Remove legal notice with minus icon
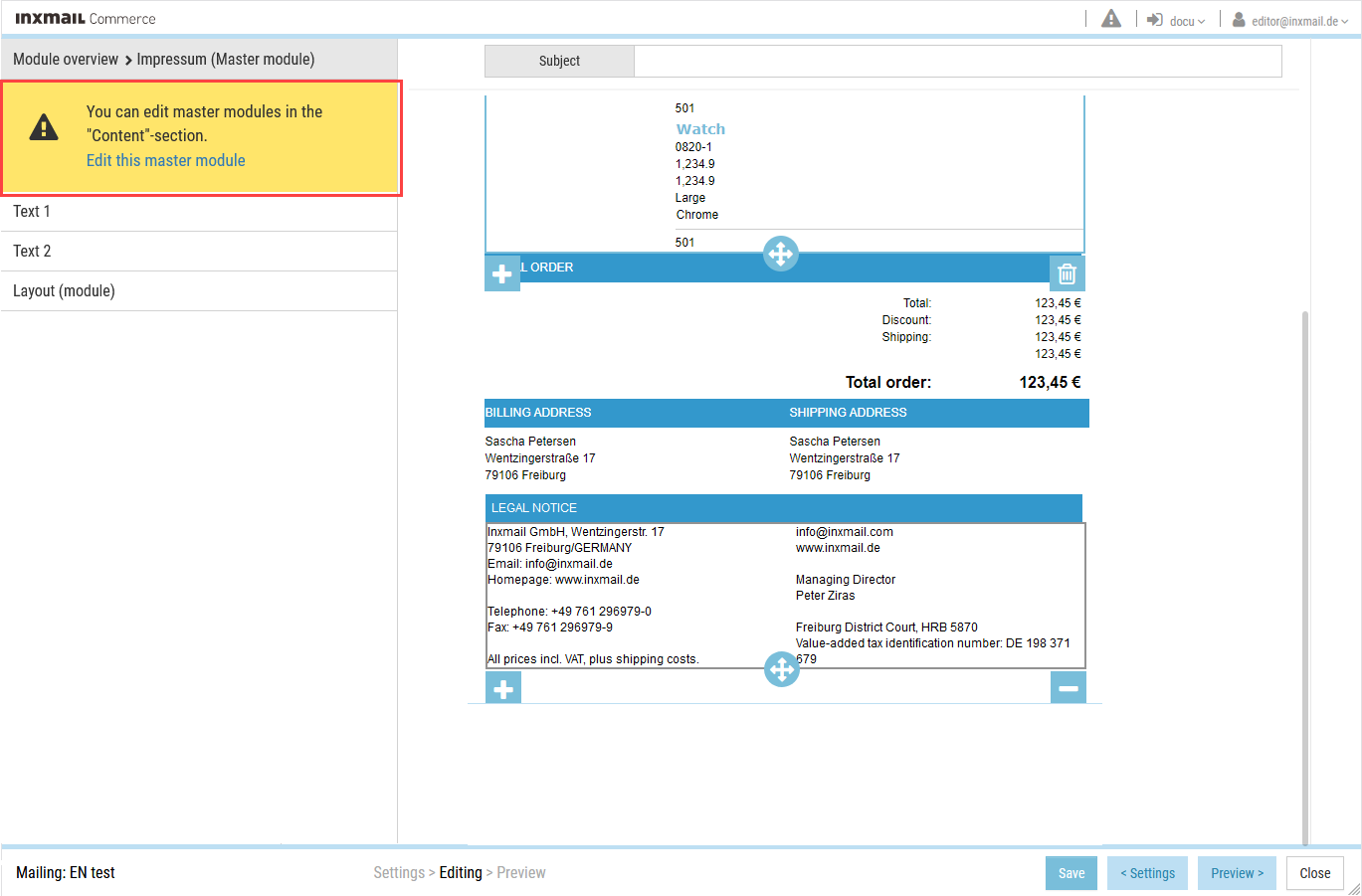 click(x=1069, y=688)
